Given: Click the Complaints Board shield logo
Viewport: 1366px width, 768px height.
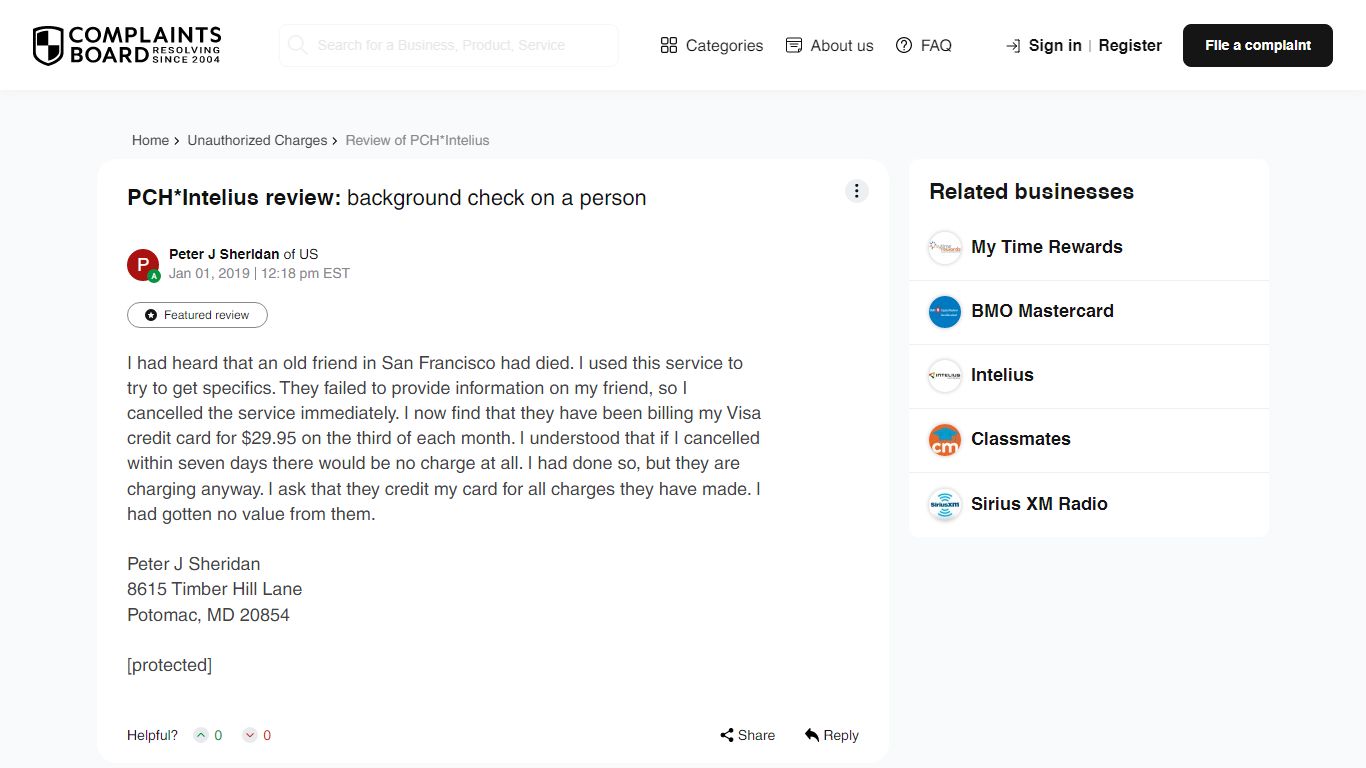Looking at the screenshot, I should coord(48,46).
